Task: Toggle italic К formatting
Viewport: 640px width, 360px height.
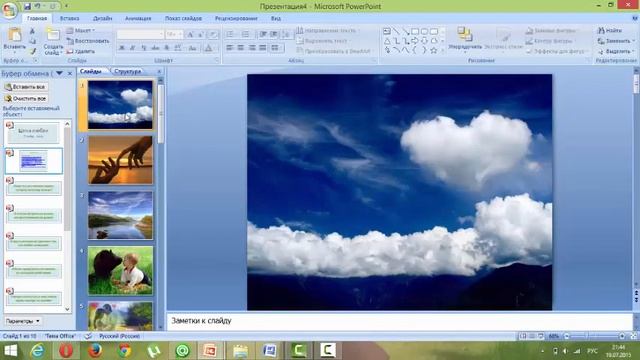Action: coord(133,48)
